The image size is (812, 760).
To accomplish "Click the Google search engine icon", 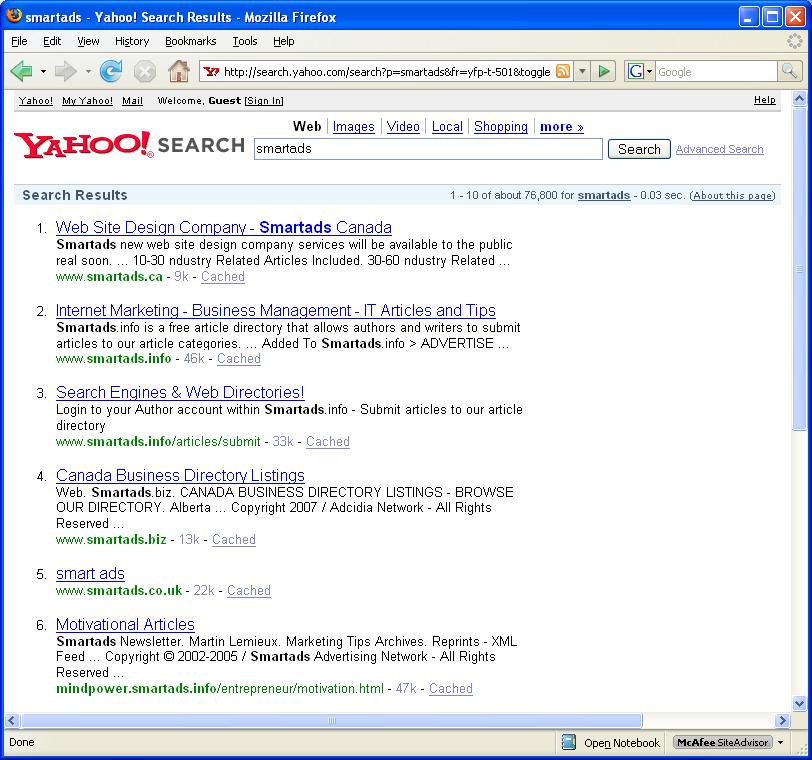I will click(x=635, y=71).
